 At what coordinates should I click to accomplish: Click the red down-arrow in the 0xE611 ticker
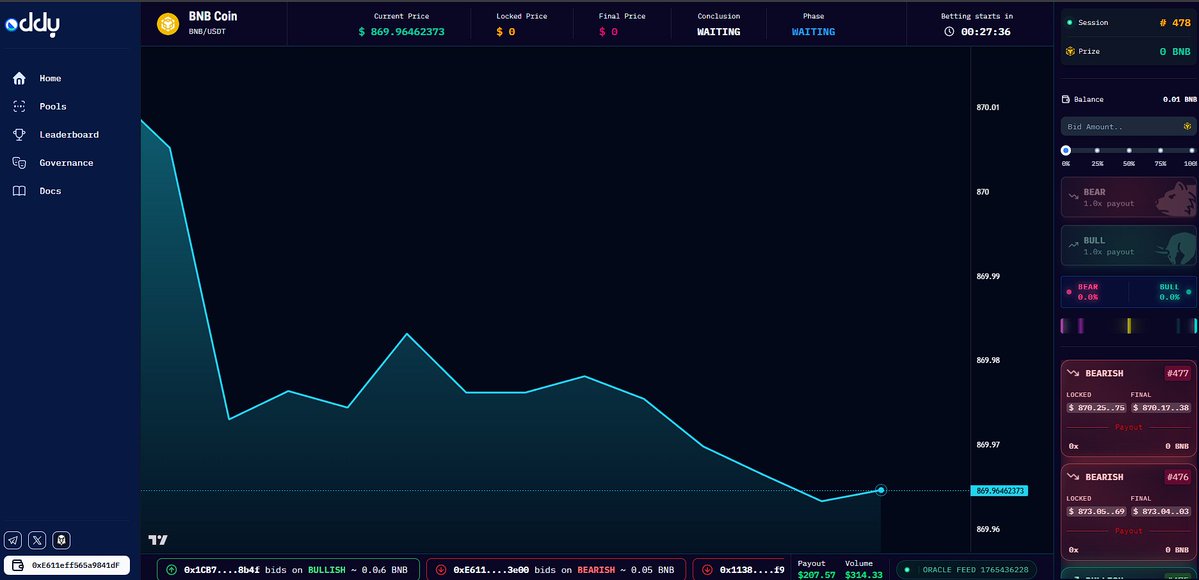click(x=440, y=569)
